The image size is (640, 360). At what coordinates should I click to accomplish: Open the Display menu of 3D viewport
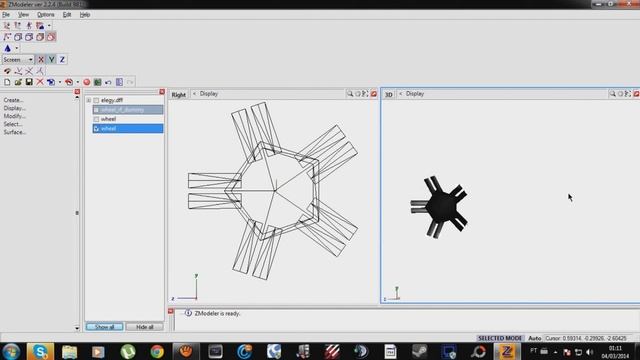(415, 94)
